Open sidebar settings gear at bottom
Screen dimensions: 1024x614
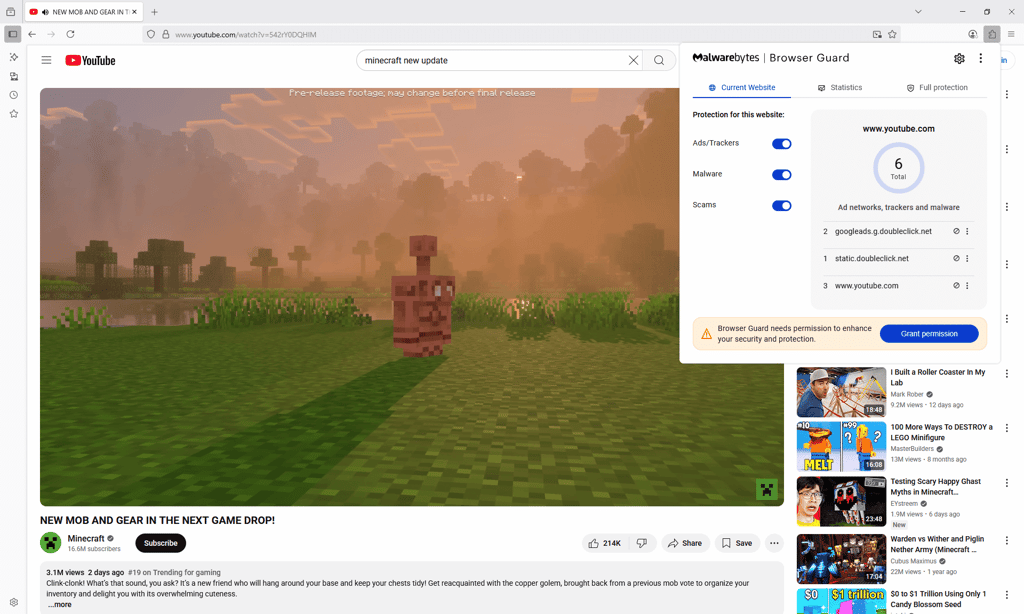click(x=14, y=602)
